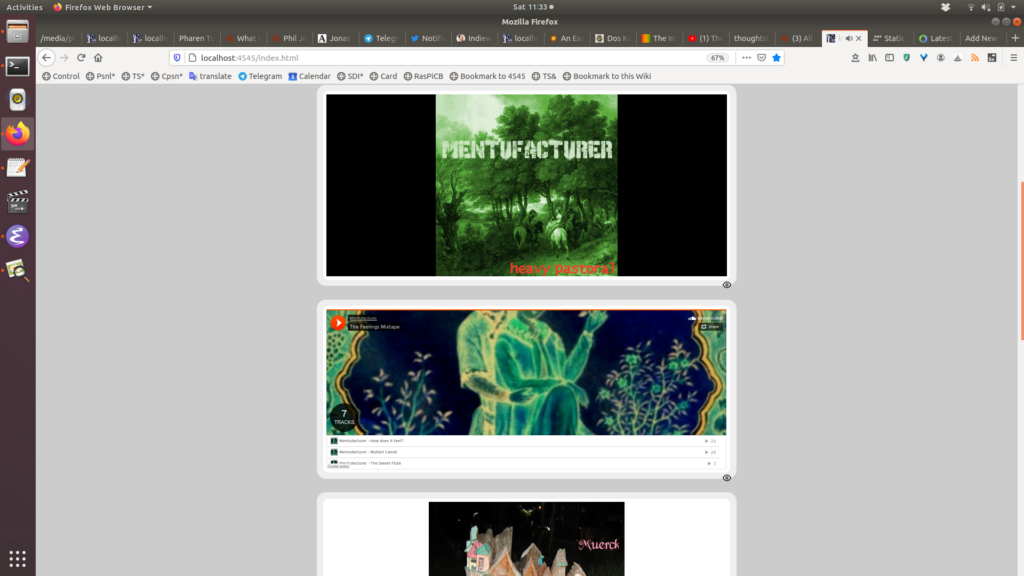Image resolution: width=1024 pixels, height=576 pixels.
Task: Switch to the Add New tab
Action: (x=981, y=39)
